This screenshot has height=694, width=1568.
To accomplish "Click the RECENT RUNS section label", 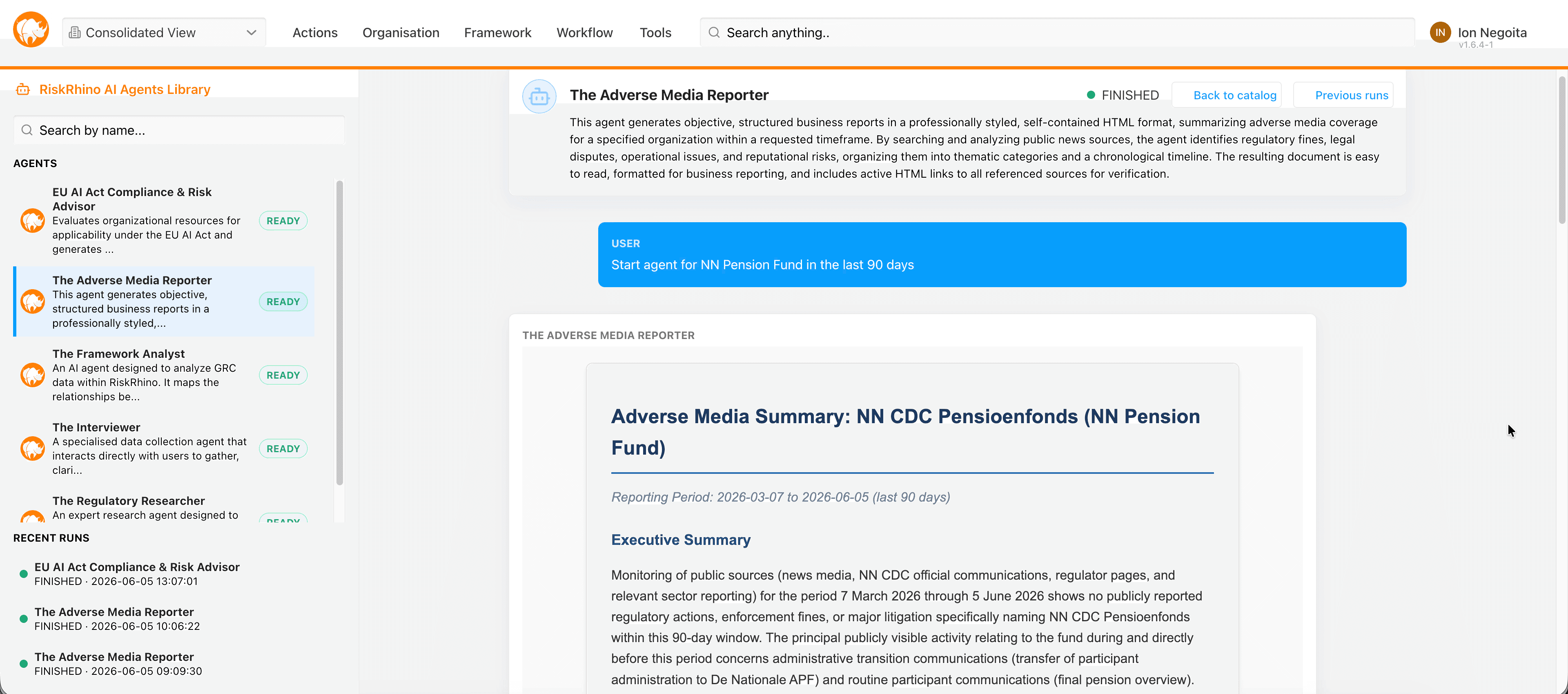I will pyautogui.click(x=51, y=538).
